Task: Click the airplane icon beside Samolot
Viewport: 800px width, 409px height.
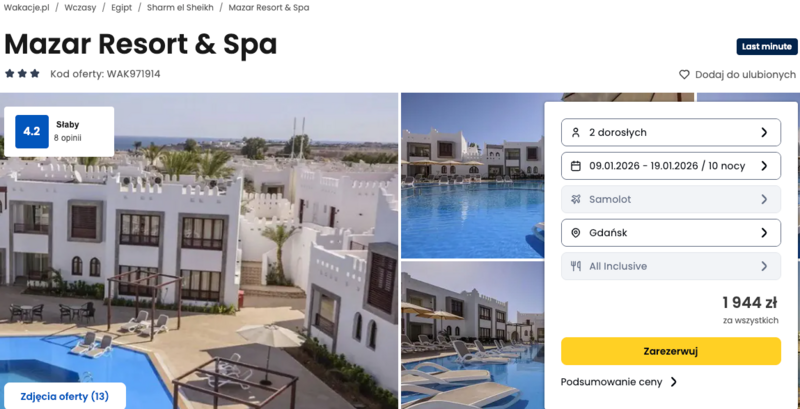Action: coord(576,199)
